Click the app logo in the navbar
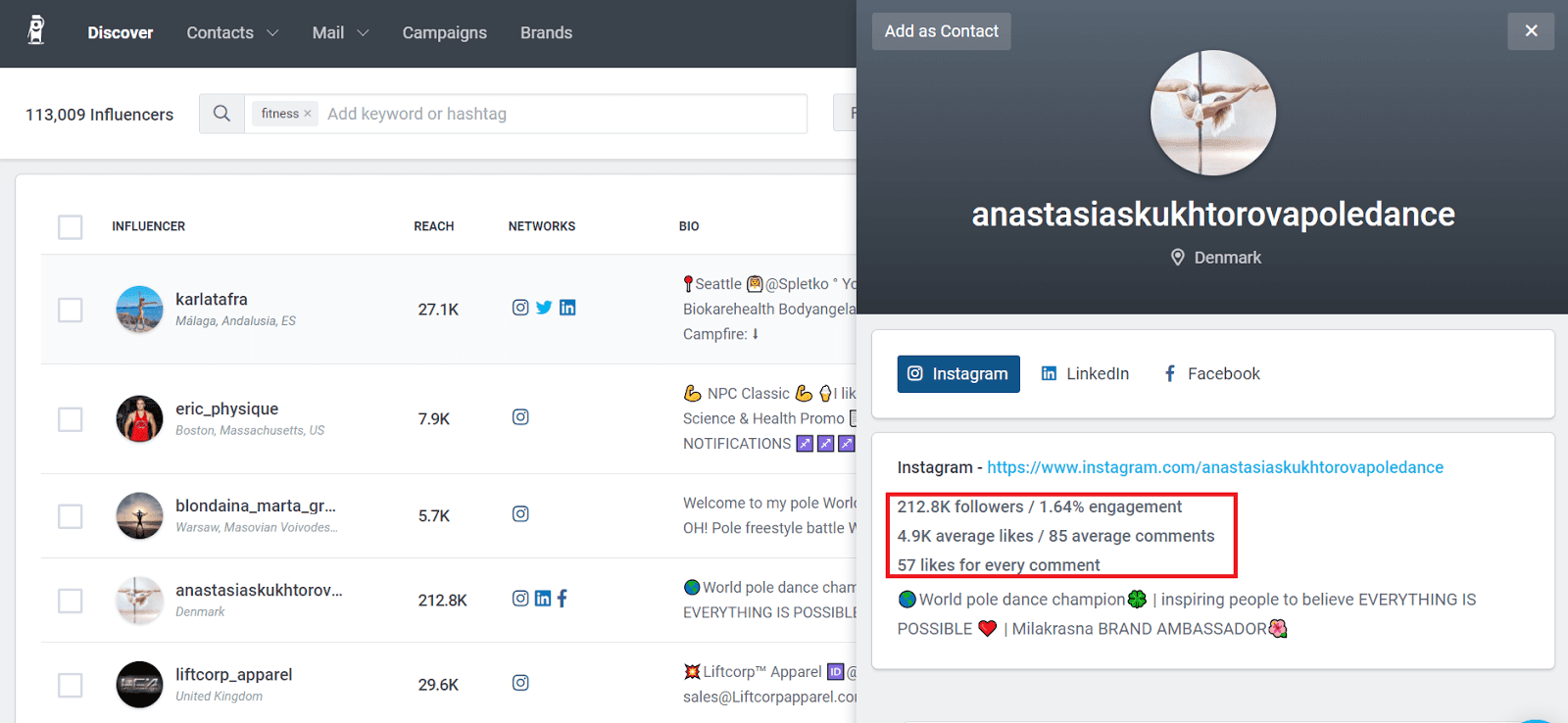Image resolution: width=1568 pixels, height=723 pixels. [36, 31]
